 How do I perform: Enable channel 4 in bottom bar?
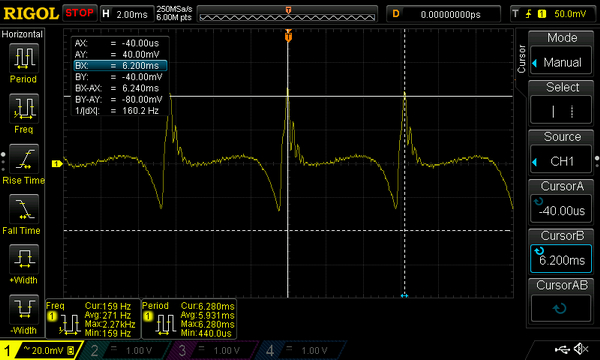coord(300,350)
